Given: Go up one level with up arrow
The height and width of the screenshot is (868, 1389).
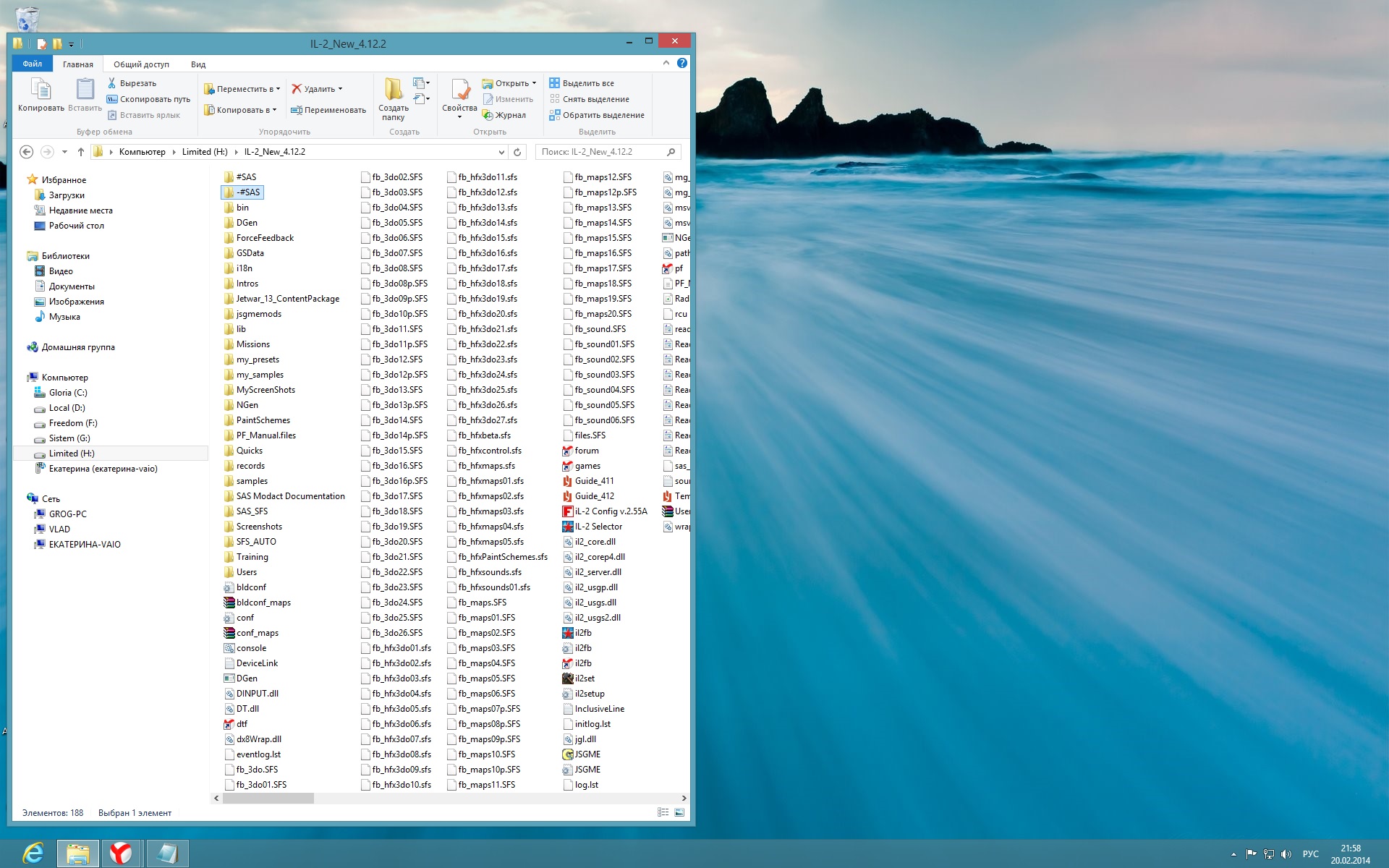Looking at the screenshot, I should (x=81, y=152).
